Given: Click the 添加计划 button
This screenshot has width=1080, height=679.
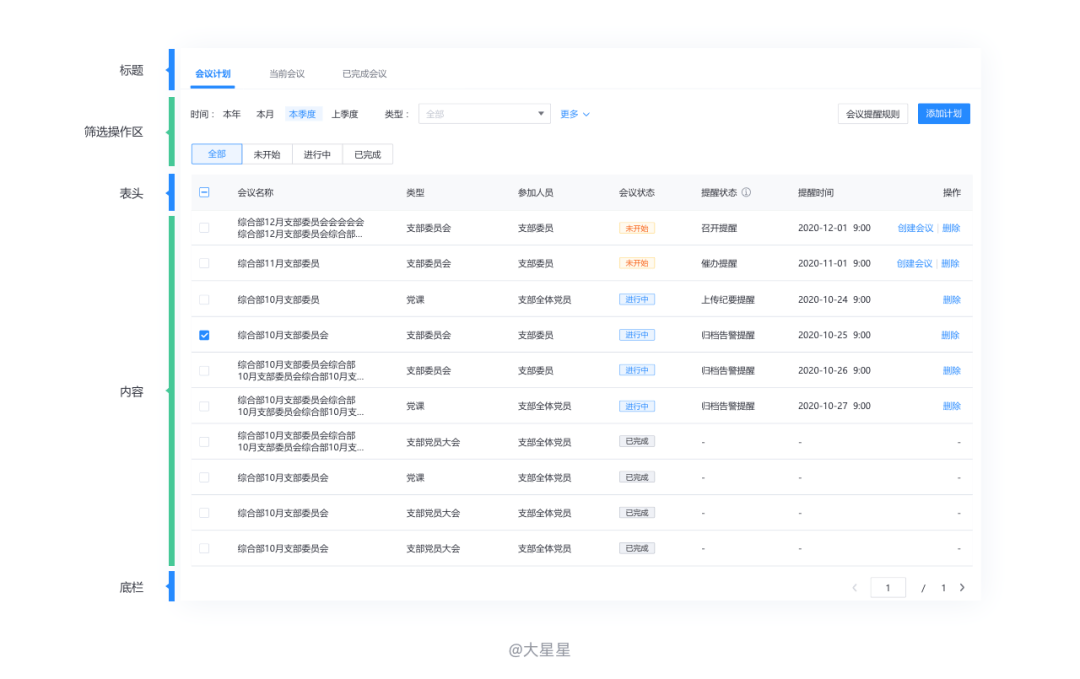Looking at the screenshot, I should (x=943, y=113).
